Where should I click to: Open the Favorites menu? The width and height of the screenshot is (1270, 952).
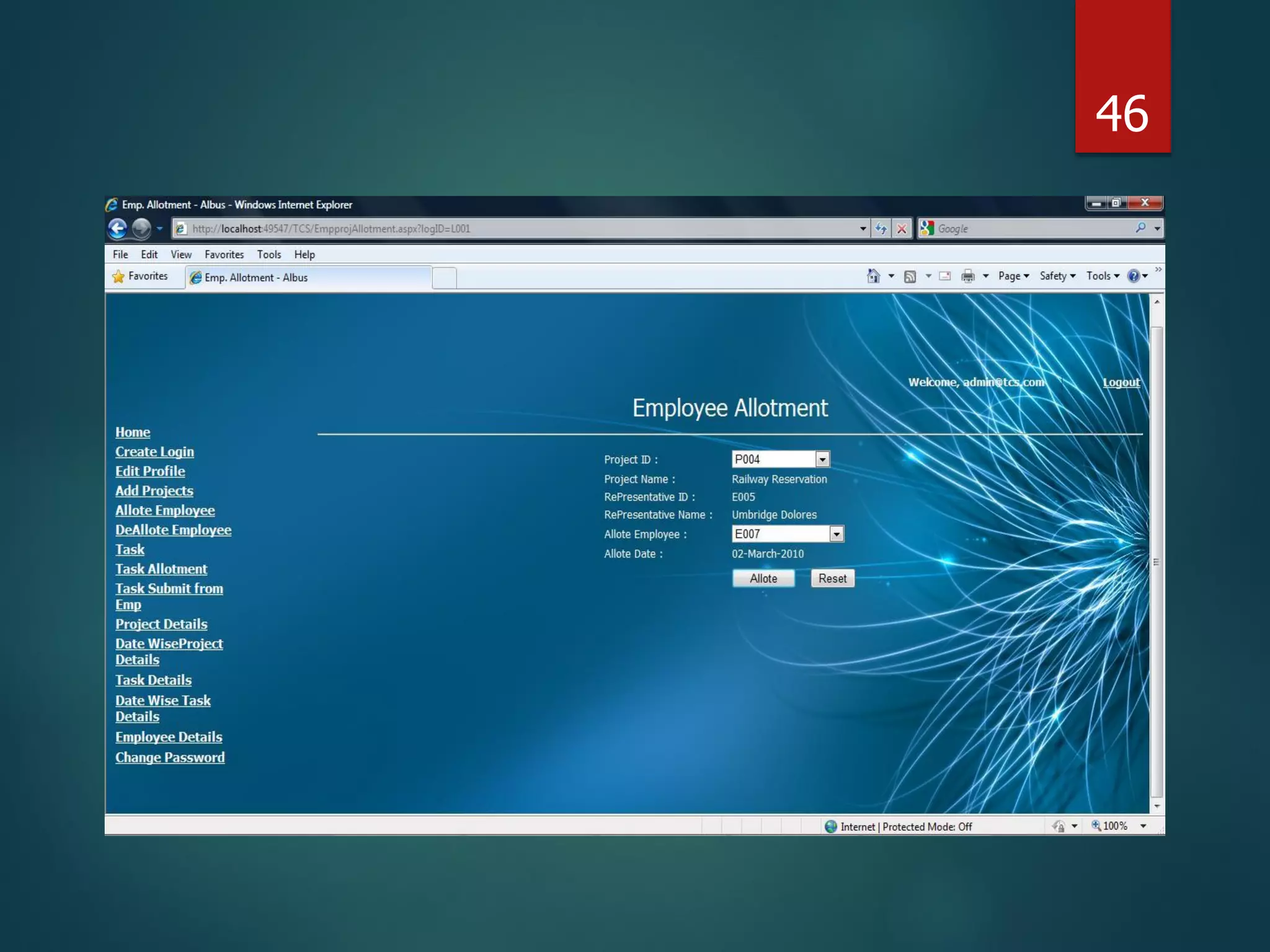click(x=224, y=255)
